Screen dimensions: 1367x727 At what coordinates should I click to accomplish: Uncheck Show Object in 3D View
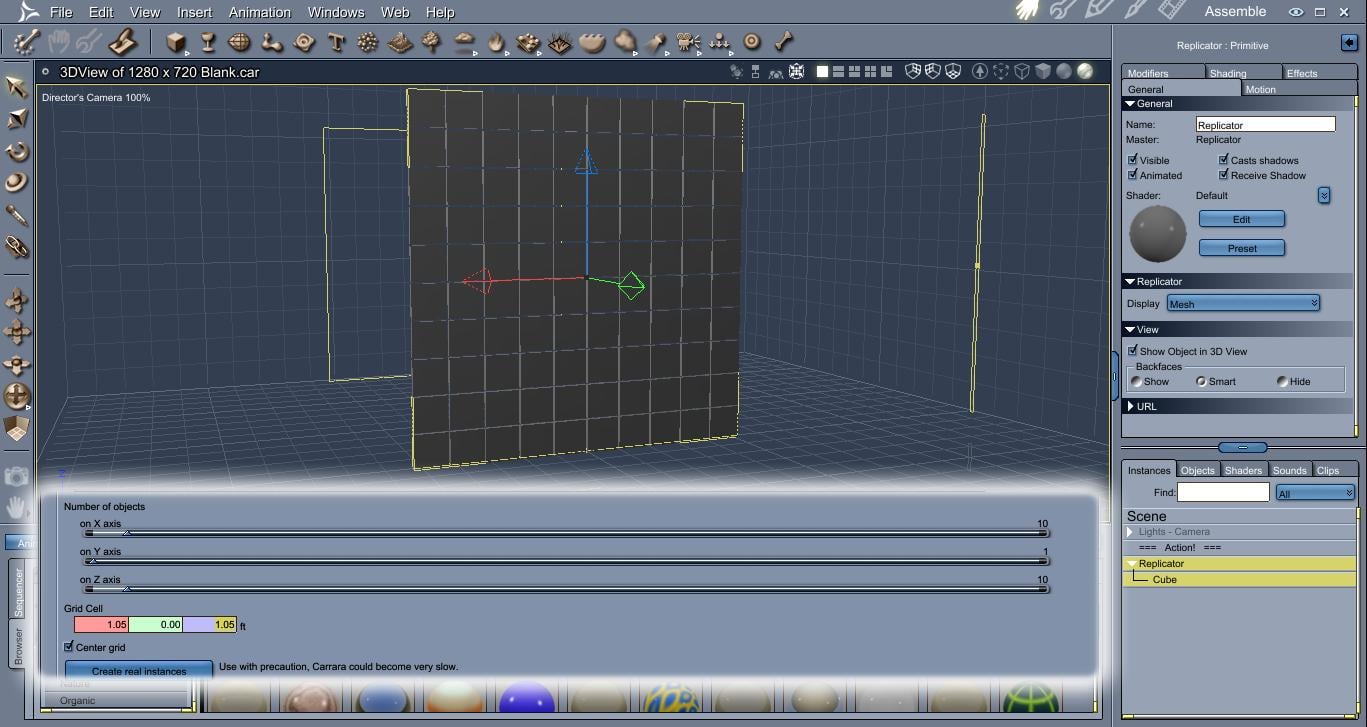click(x=1133, y=351)
